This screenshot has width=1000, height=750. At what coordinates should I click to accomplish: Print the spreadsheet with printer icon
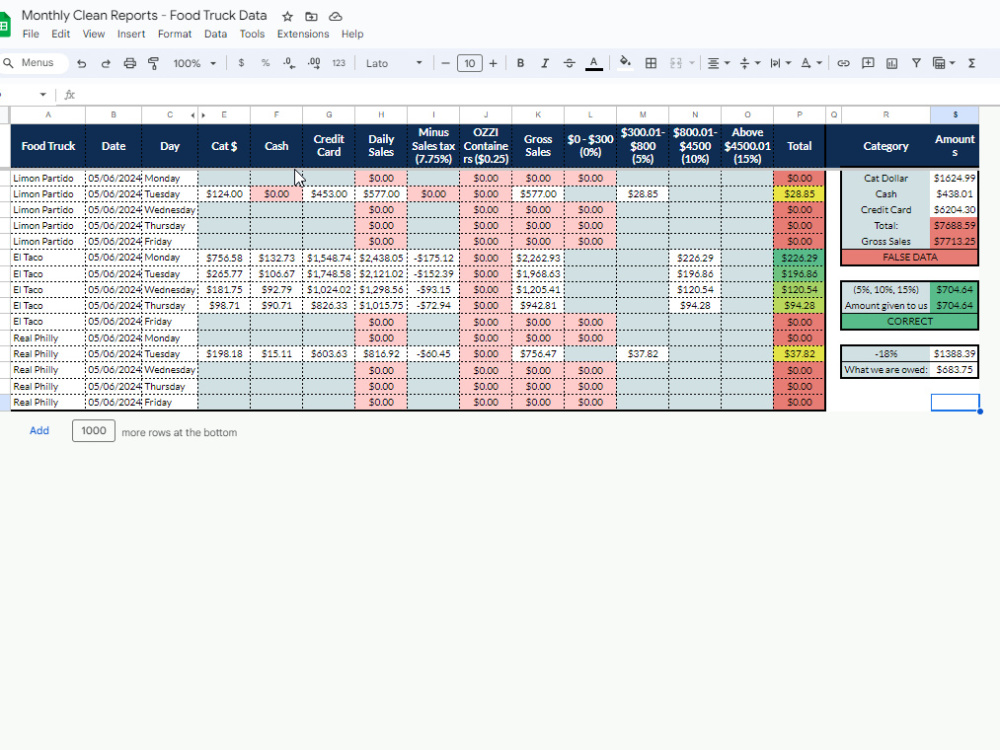(129, 63)
